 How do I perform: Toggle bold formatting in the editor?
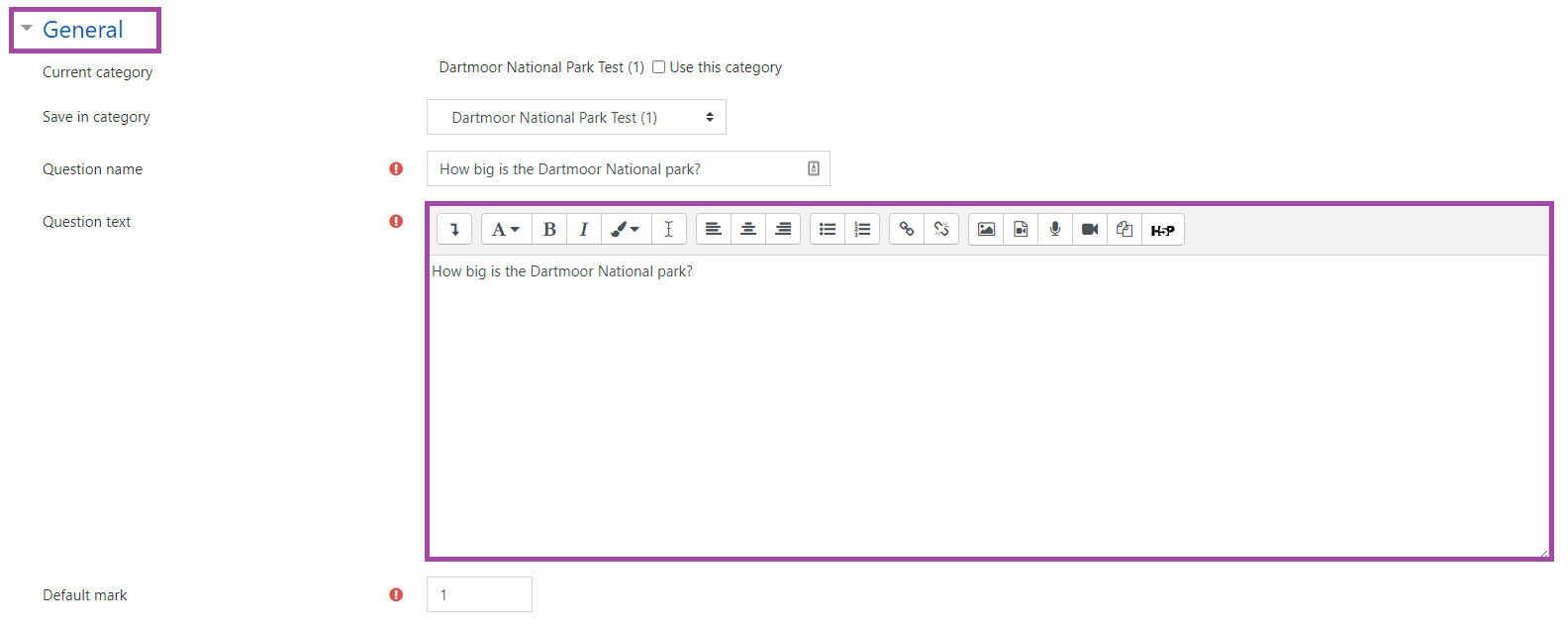[549, 230]
